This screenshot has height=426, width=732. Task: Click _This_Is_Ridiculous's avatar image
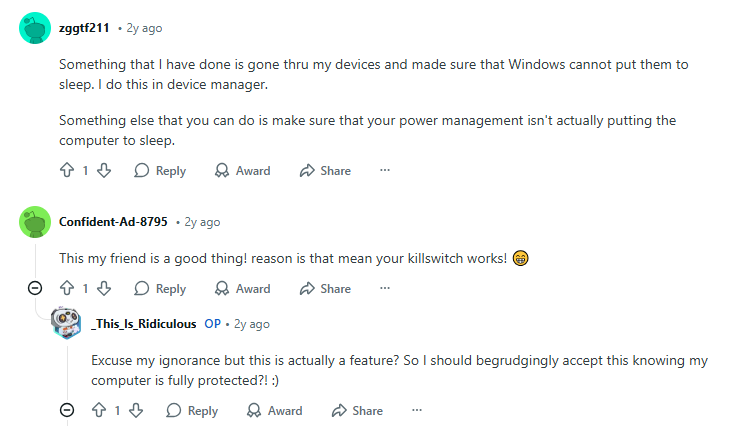pos(67,324)
